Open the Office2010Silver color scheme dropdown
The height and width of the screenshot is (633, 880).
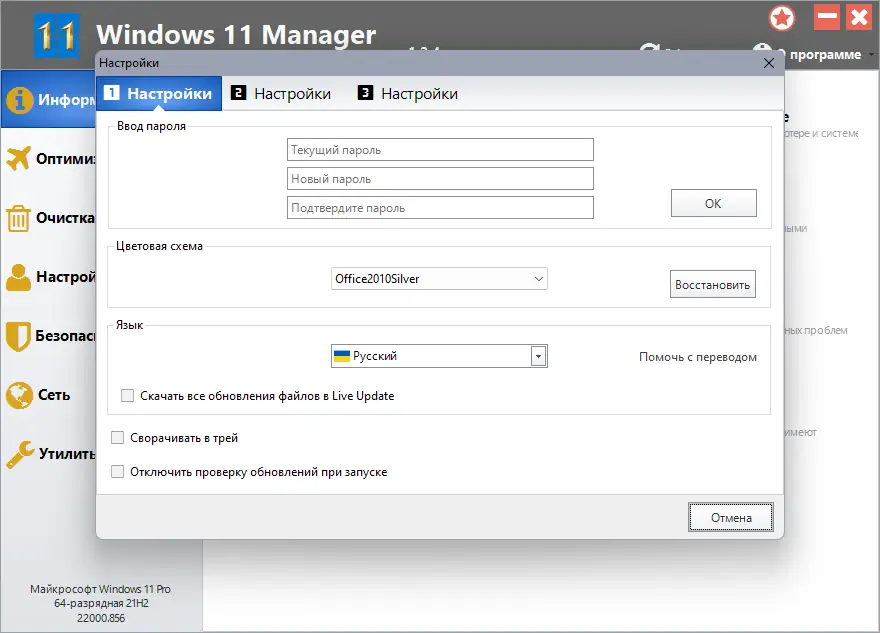click(x=439, y=278)
